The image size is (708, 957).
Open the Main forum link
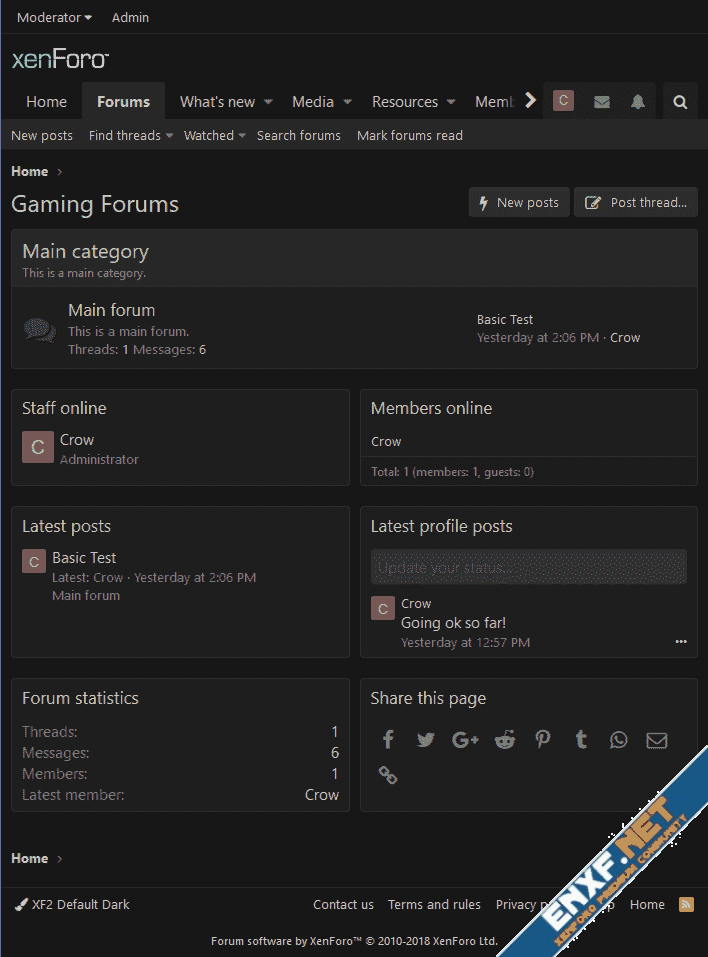click(x=111, y=310)
